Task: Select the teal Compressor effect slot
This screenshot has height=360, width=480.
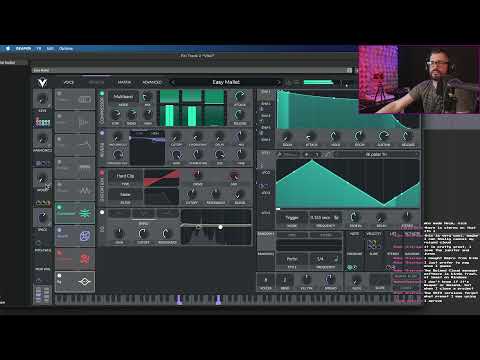Action: pos(75,213)
